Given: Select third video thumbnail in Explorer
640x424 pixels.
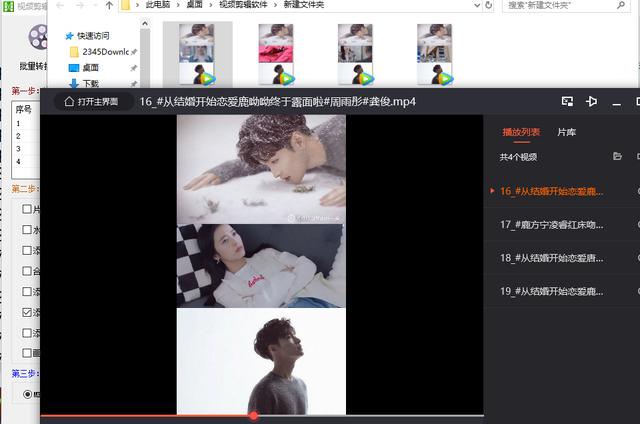Looking at the screenshot, I should 355,54.
